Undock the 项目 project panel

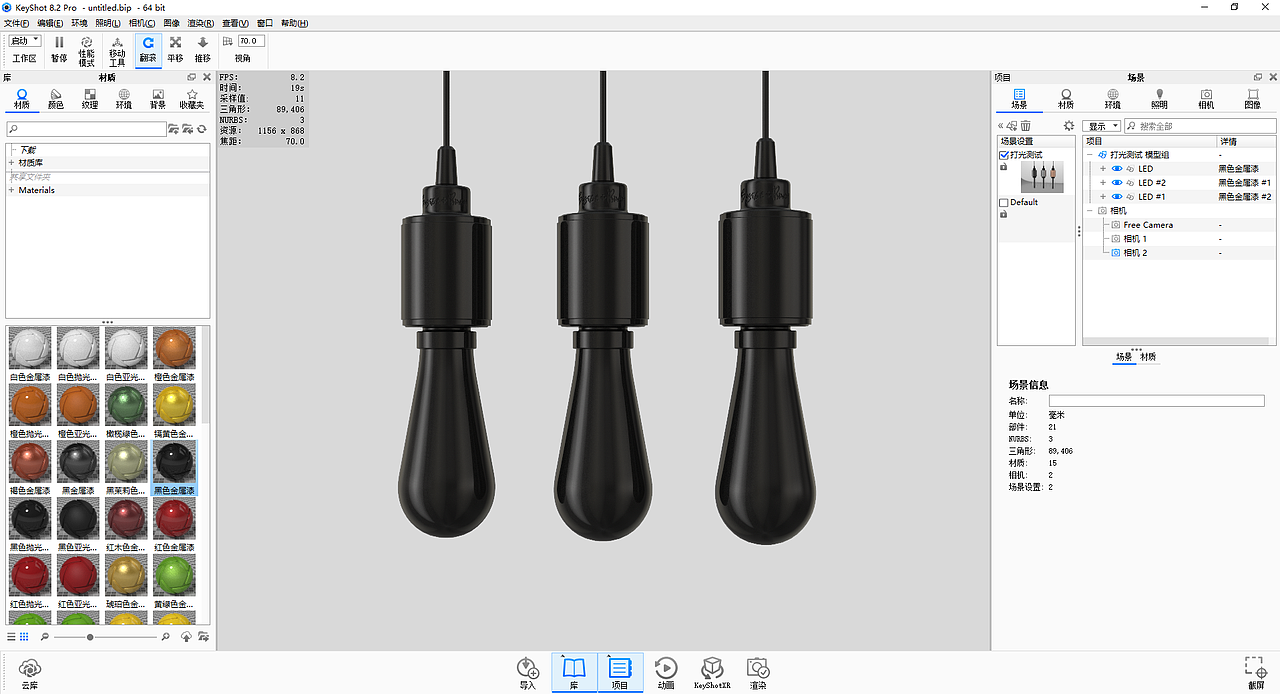pyautogui.click(x=1257, y=77)
